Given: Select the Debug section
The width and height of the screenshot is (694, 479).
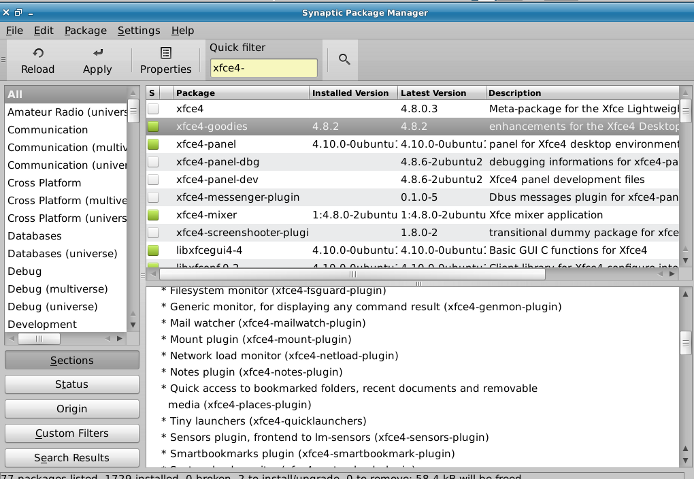Looking at the screenshot, I should pyautogui.click(x=66, y=271).
